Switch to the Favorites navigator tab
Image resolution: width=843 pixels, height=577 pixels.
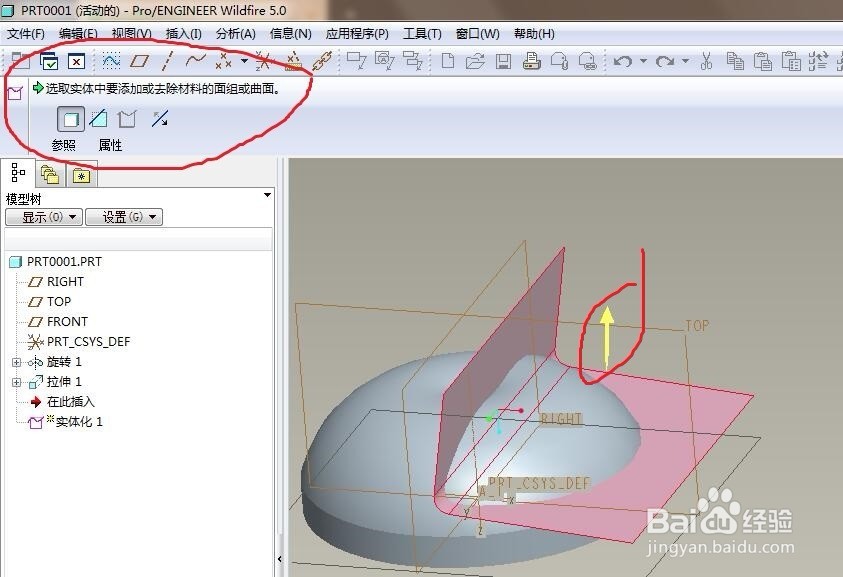click(x=82, y=175)
